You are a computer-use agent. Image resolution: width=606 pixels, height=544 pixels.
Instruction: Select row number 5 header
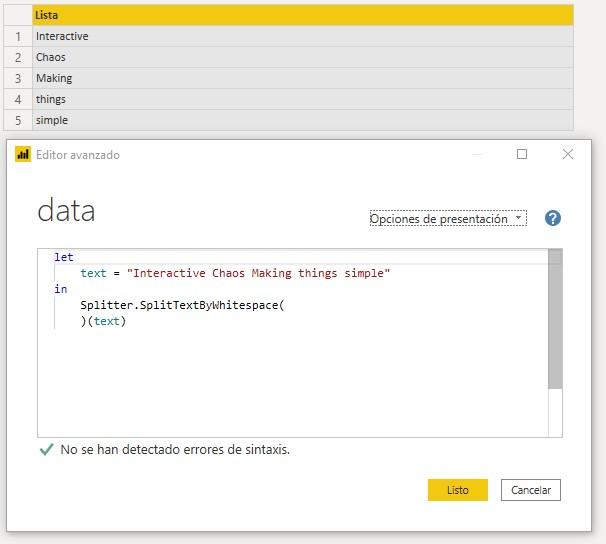pos(18,120)
